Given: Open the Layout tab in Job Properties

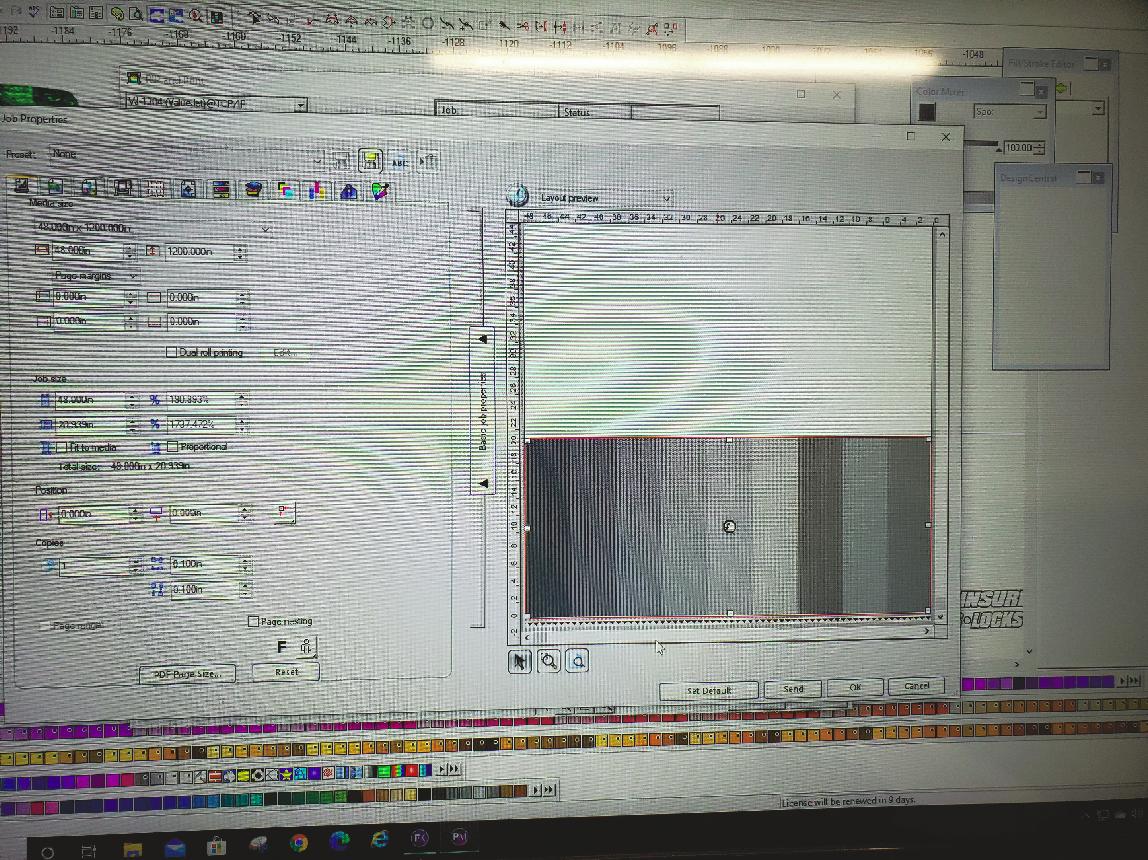Looking at the screenshot, I should pos(21,187).
